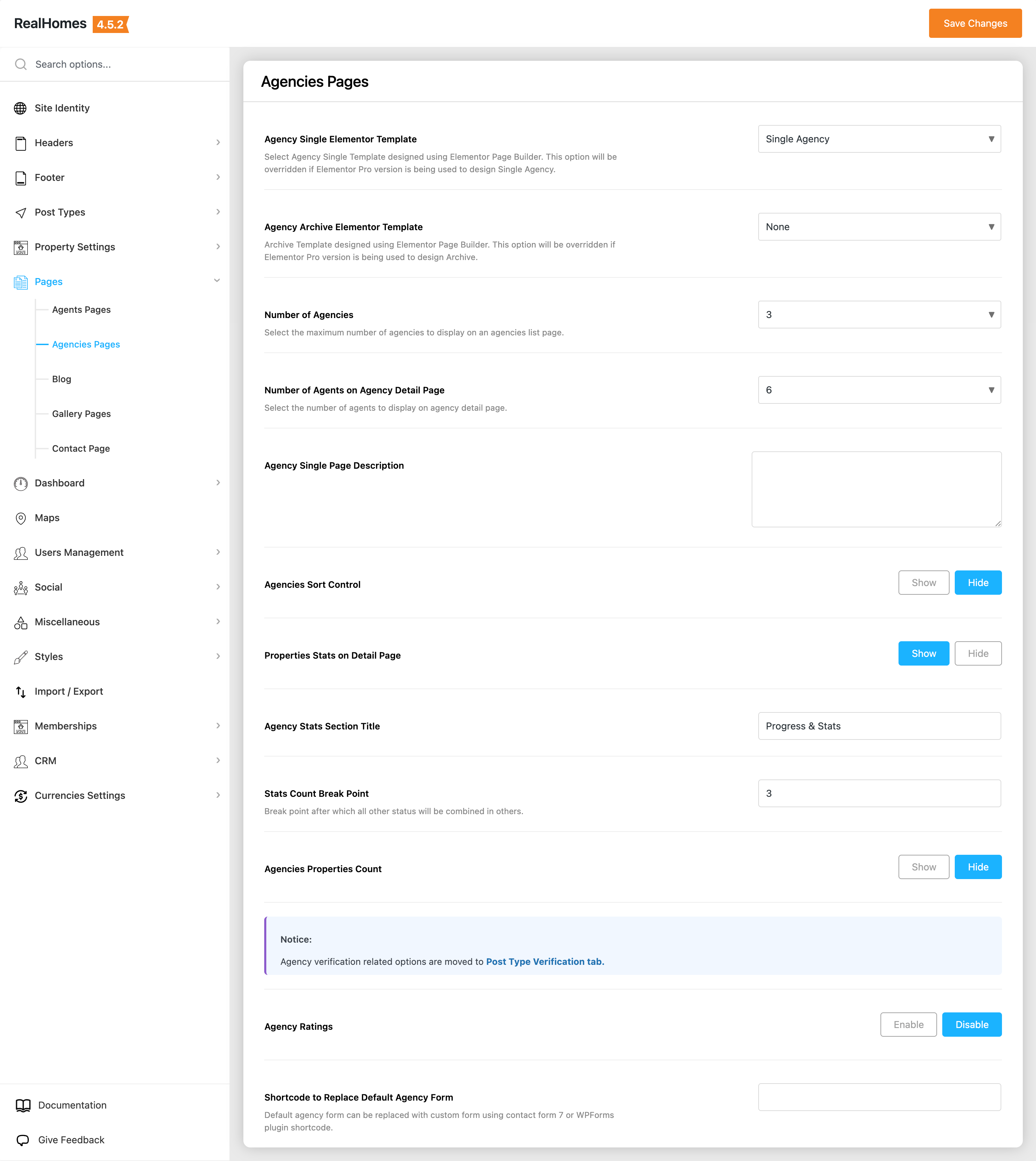Expand the Property Settings menu chevron
Screen dimensions: 1036x1161
[x=218, y=247]
